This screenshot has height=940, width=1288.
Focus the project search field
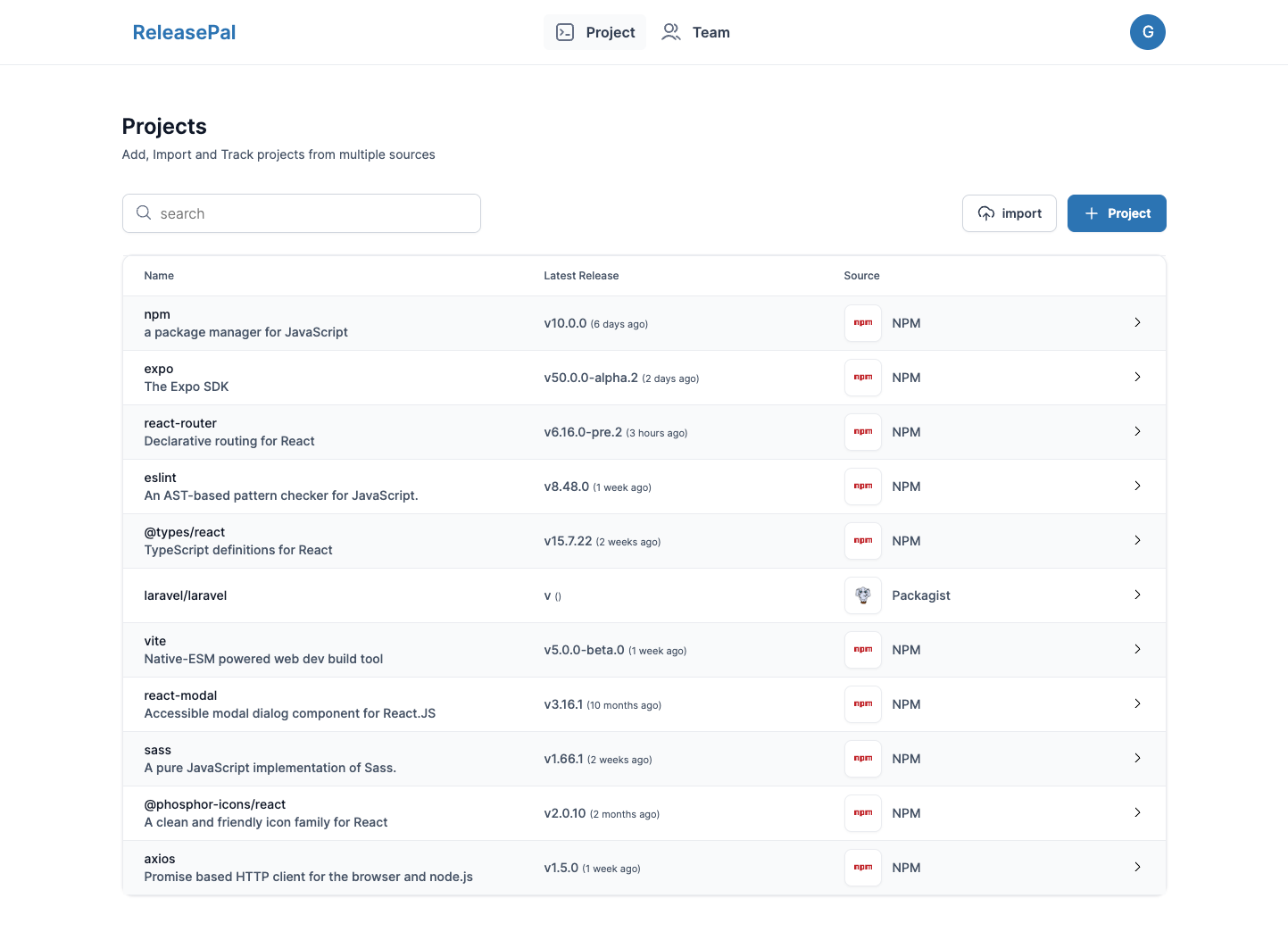302,213
